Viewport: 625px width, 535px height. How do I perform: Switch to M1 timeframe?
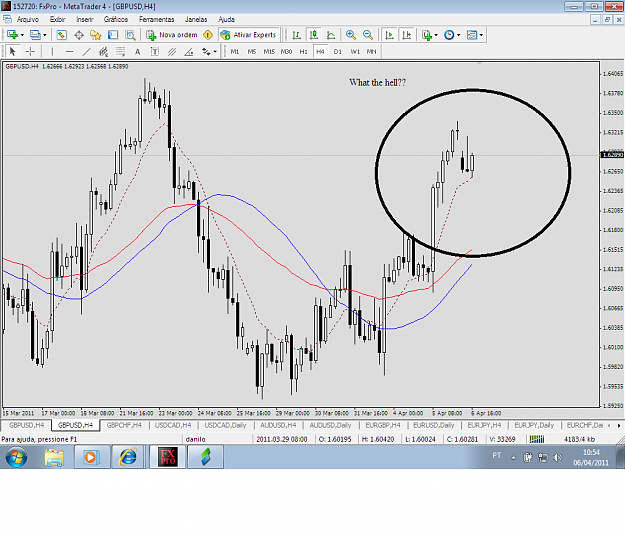click(235, 51)
